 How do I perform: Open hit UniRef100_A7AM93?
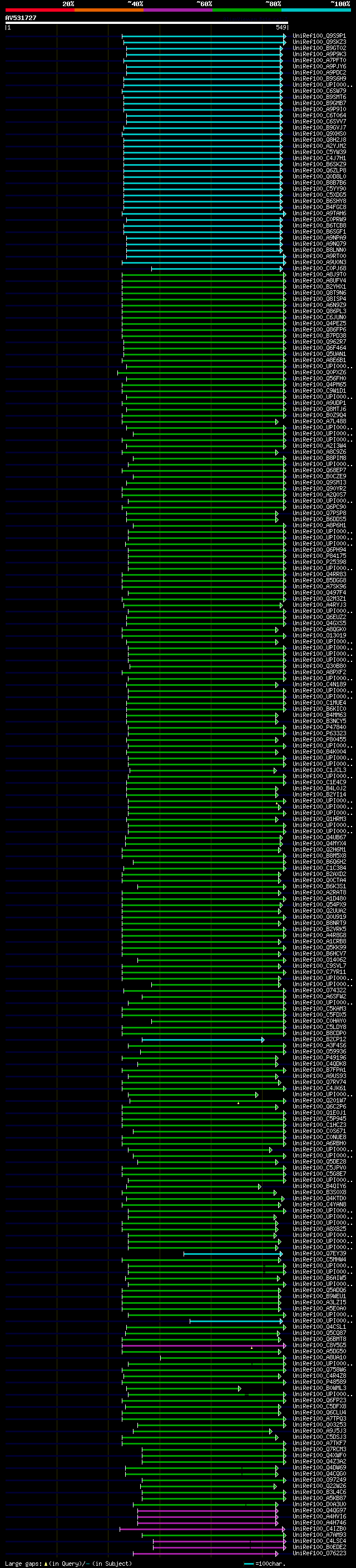319,1535
